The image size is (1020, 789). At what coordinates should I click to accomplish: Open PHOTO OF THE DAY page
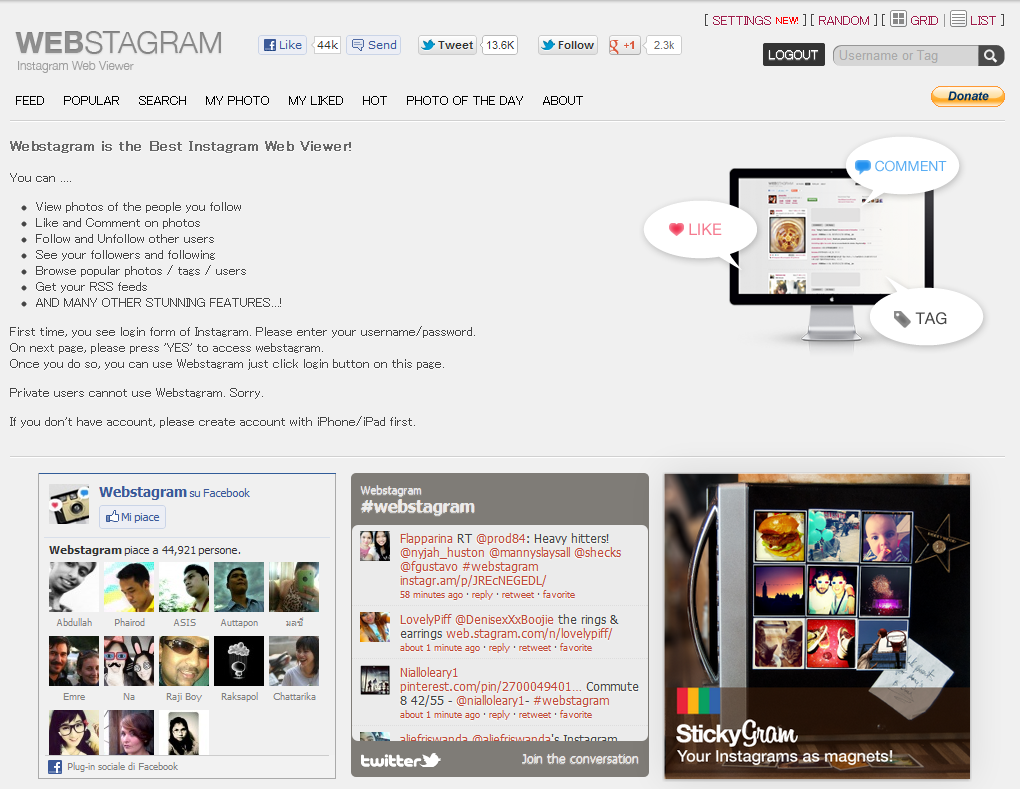pyautogui.click(x=464, y=101)
